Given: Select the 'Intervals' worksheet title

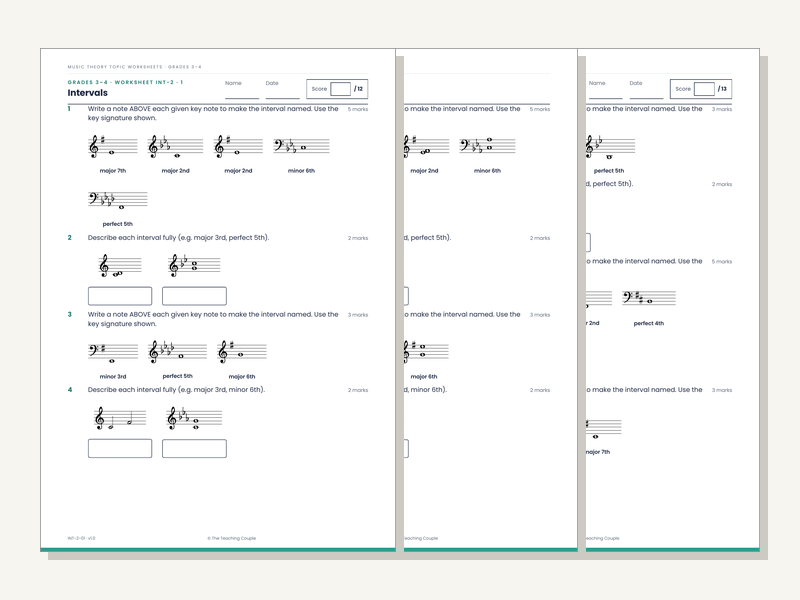Looking at the screenshot, I should (88, 93).
